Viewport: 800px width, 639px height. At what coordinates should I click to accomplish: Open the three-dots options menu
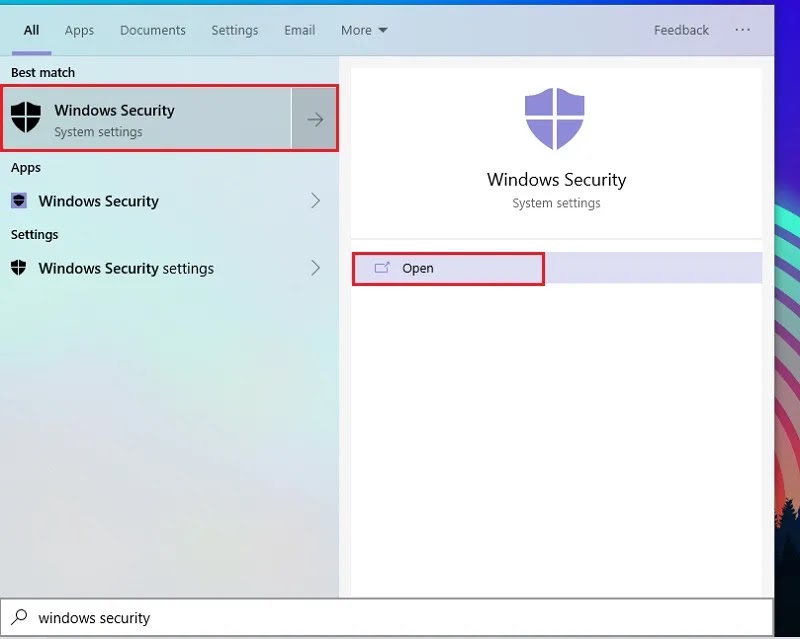click(x=742, y=30)
